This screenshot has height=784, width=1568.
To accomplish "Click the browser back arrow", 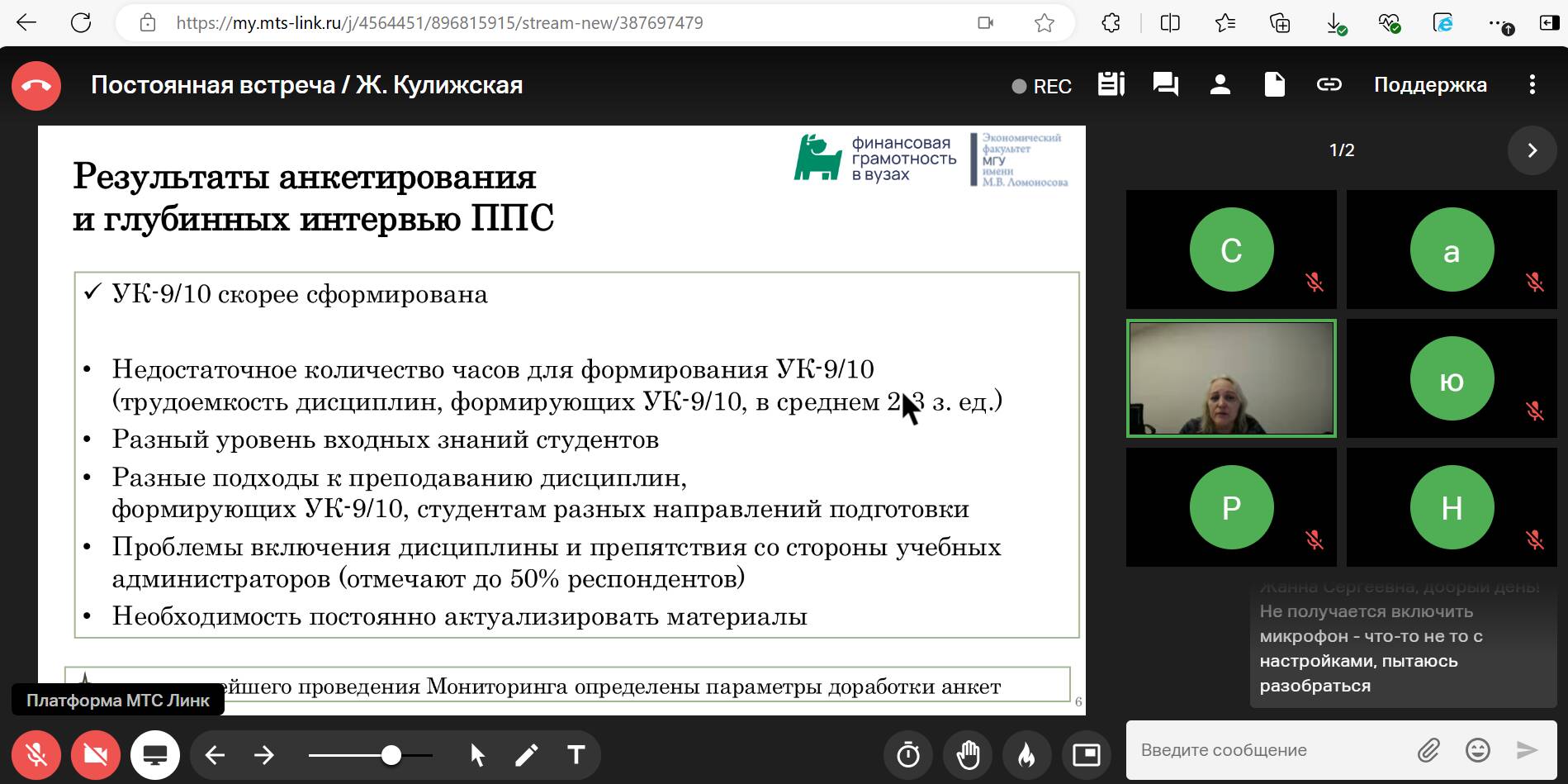I will (26, 23).
